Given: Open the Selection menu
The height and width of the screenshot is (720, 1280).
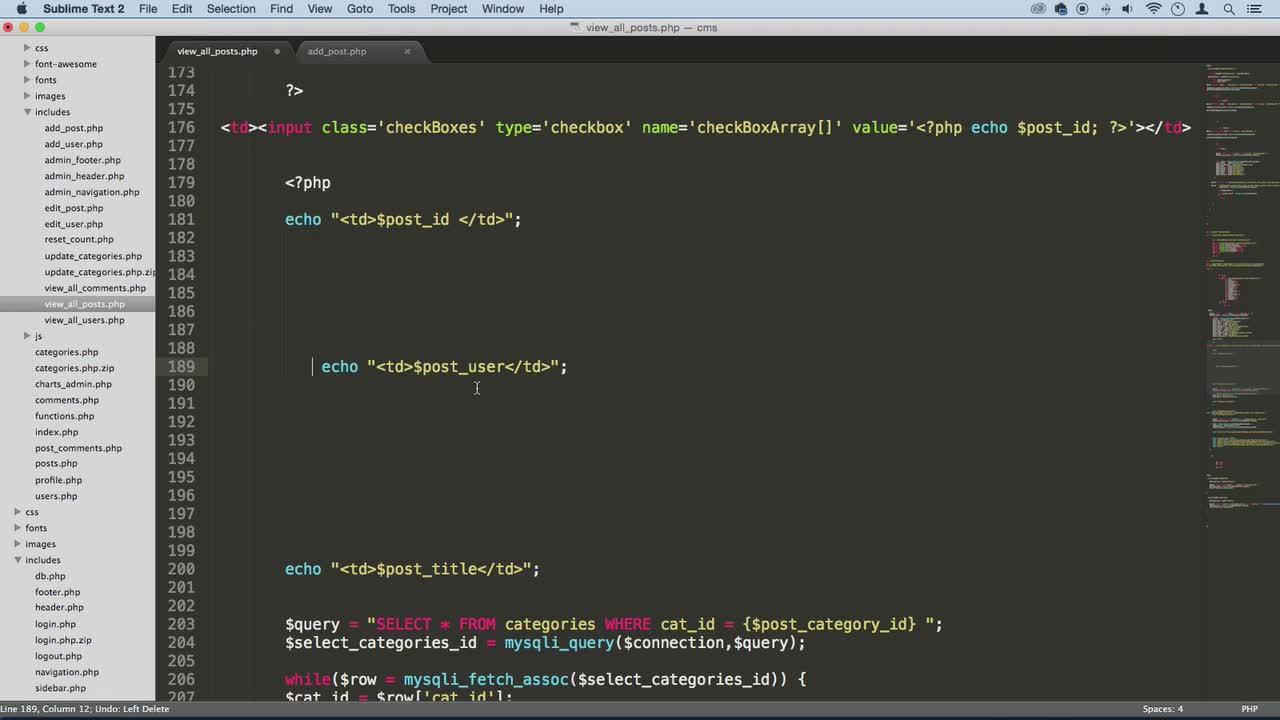Looking at the screenshot, I should pos(231,9).
